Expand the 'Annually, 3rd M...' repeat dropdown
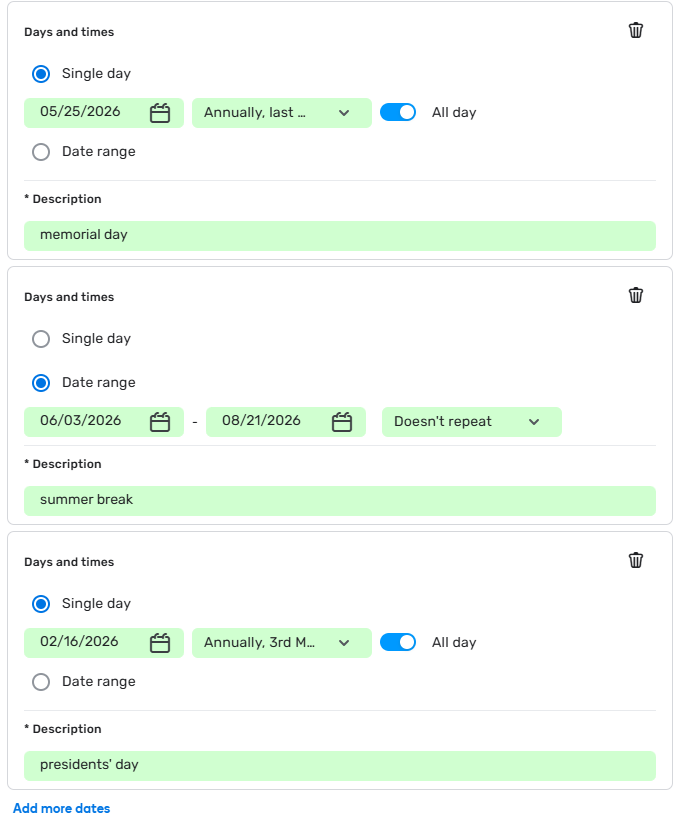 pos(281,643)
